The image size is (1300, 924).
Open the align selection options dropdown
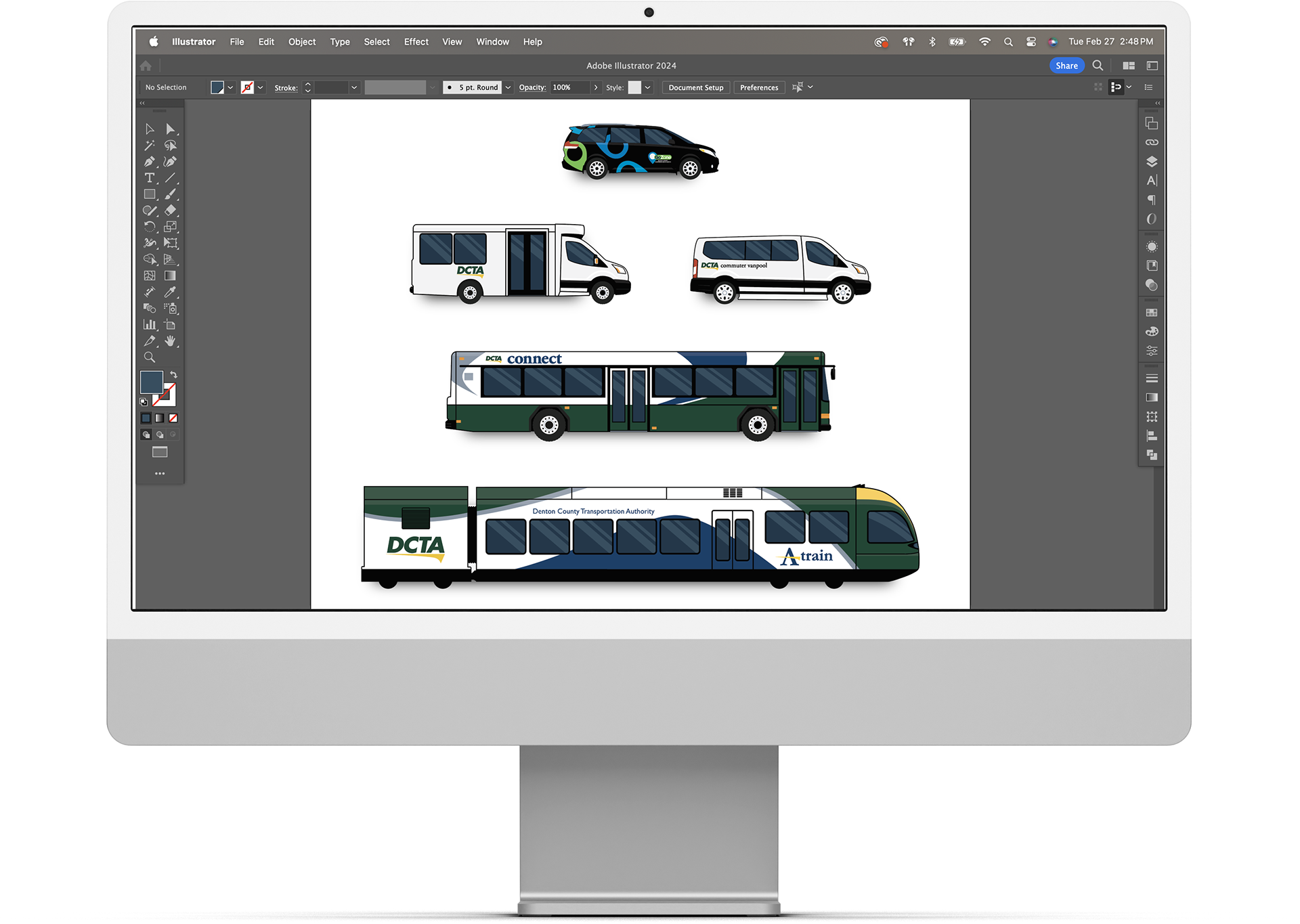(x=810, y=87)
